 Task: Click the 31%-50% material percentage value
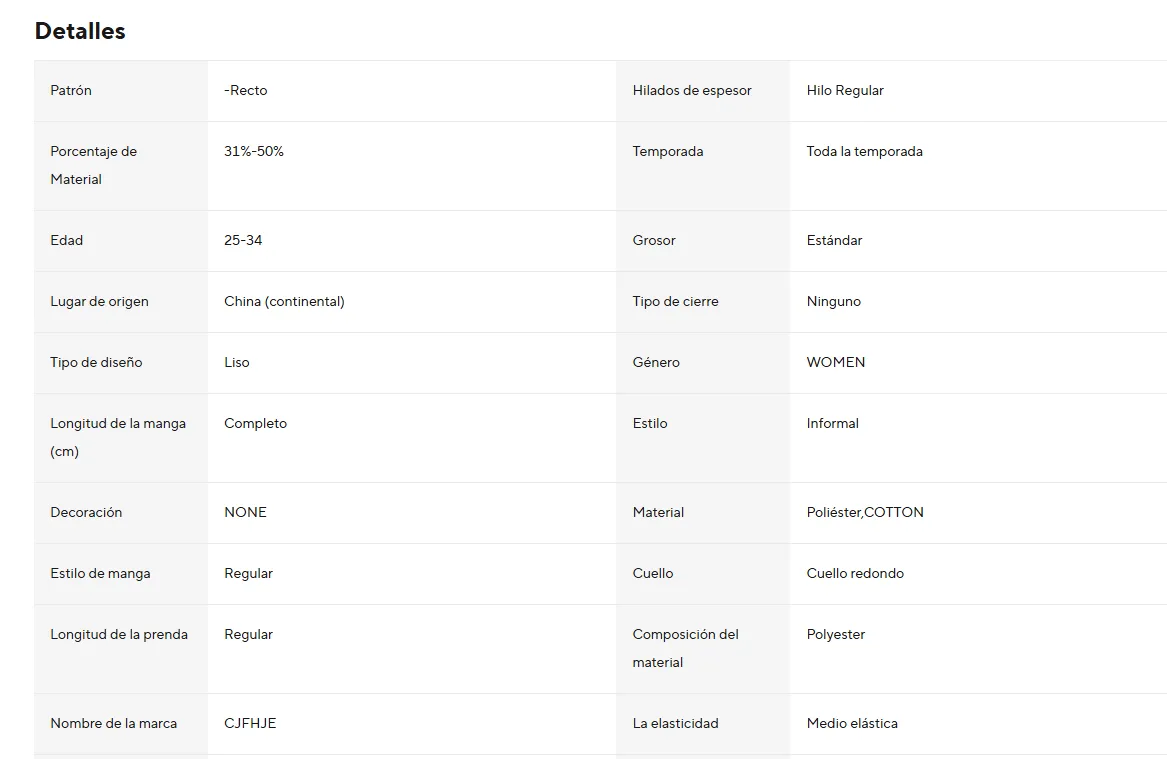[x=254, y=151]
